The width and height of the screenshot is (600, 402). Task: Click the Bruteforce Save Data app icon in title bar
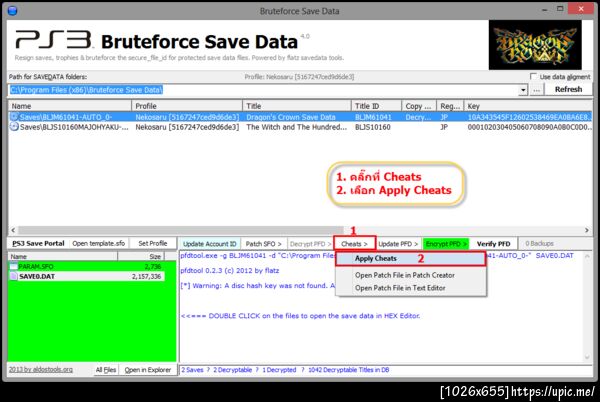click(x=12, y=11)
